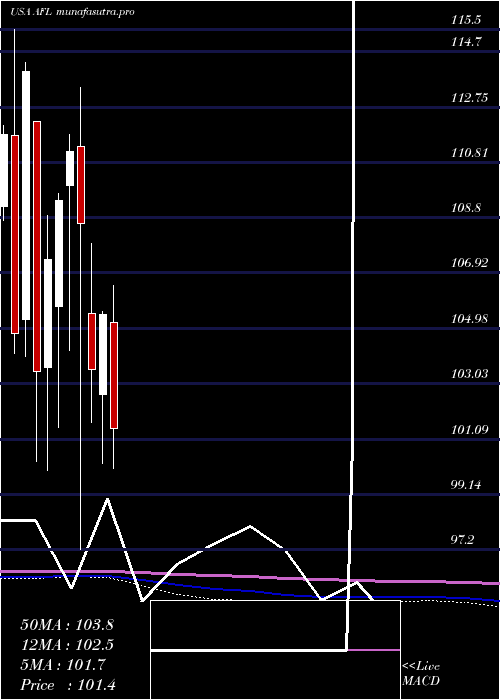The image size is (500, 700).
Task: Select the last red candlestick near 101.4
Action: (x=114, y=375)
